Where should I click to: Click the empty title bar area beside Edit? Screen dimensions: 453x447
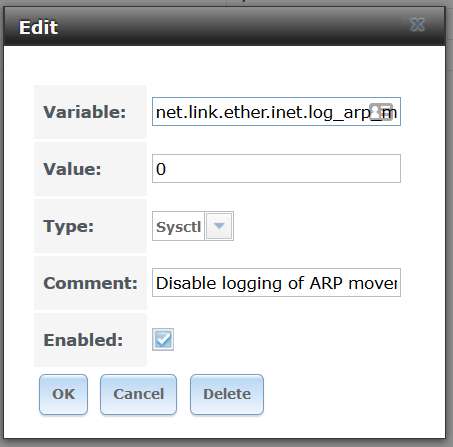233,27
